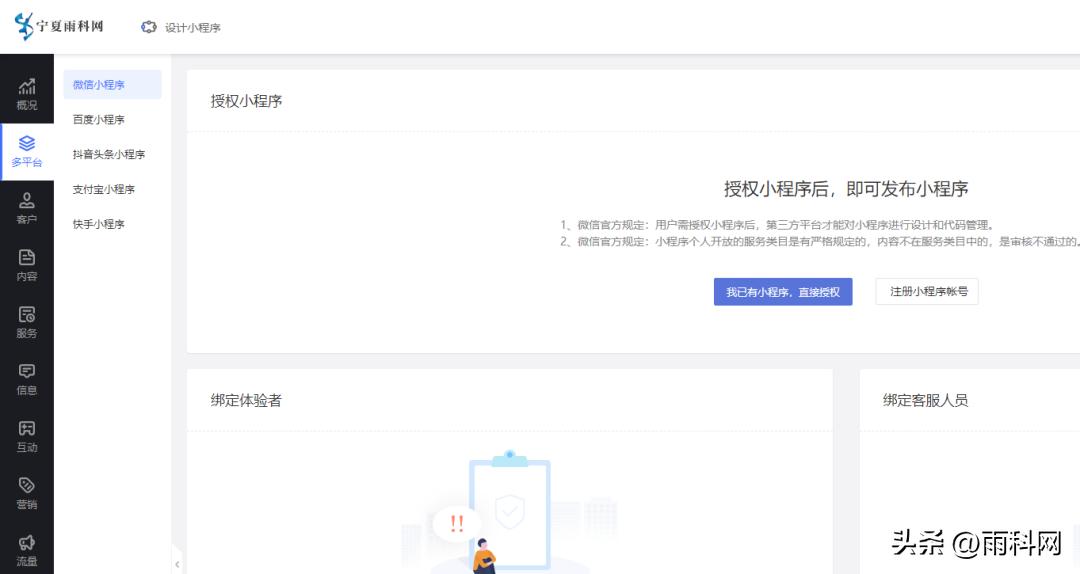Open the 客户 customers sidebar icon
1080x574 pixels.
click(x=27, y=209)
